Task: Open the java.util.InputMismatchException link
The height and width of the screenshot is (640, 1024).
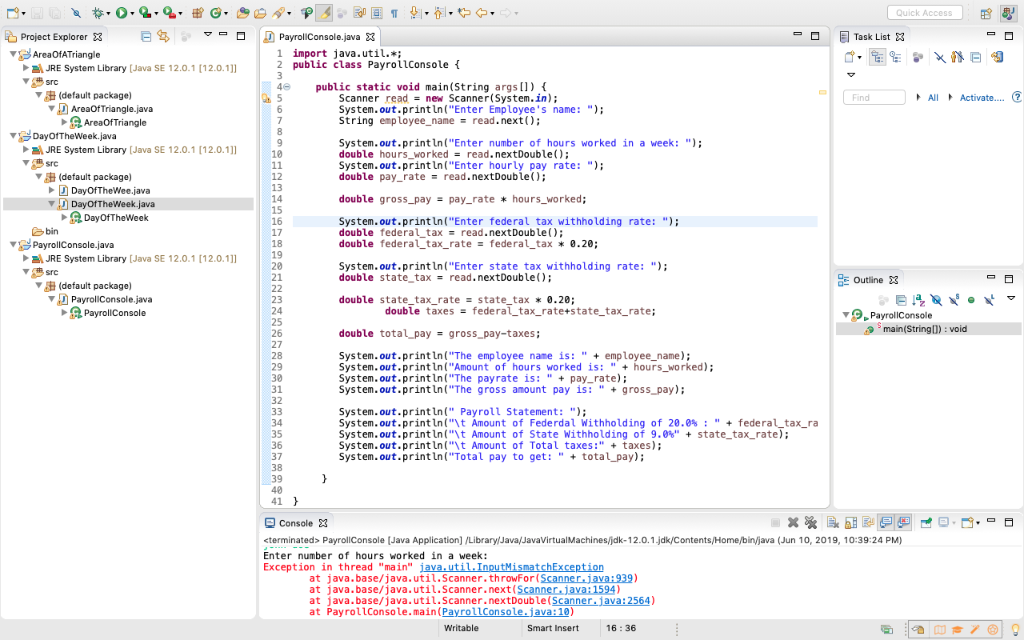Action: 511,567
